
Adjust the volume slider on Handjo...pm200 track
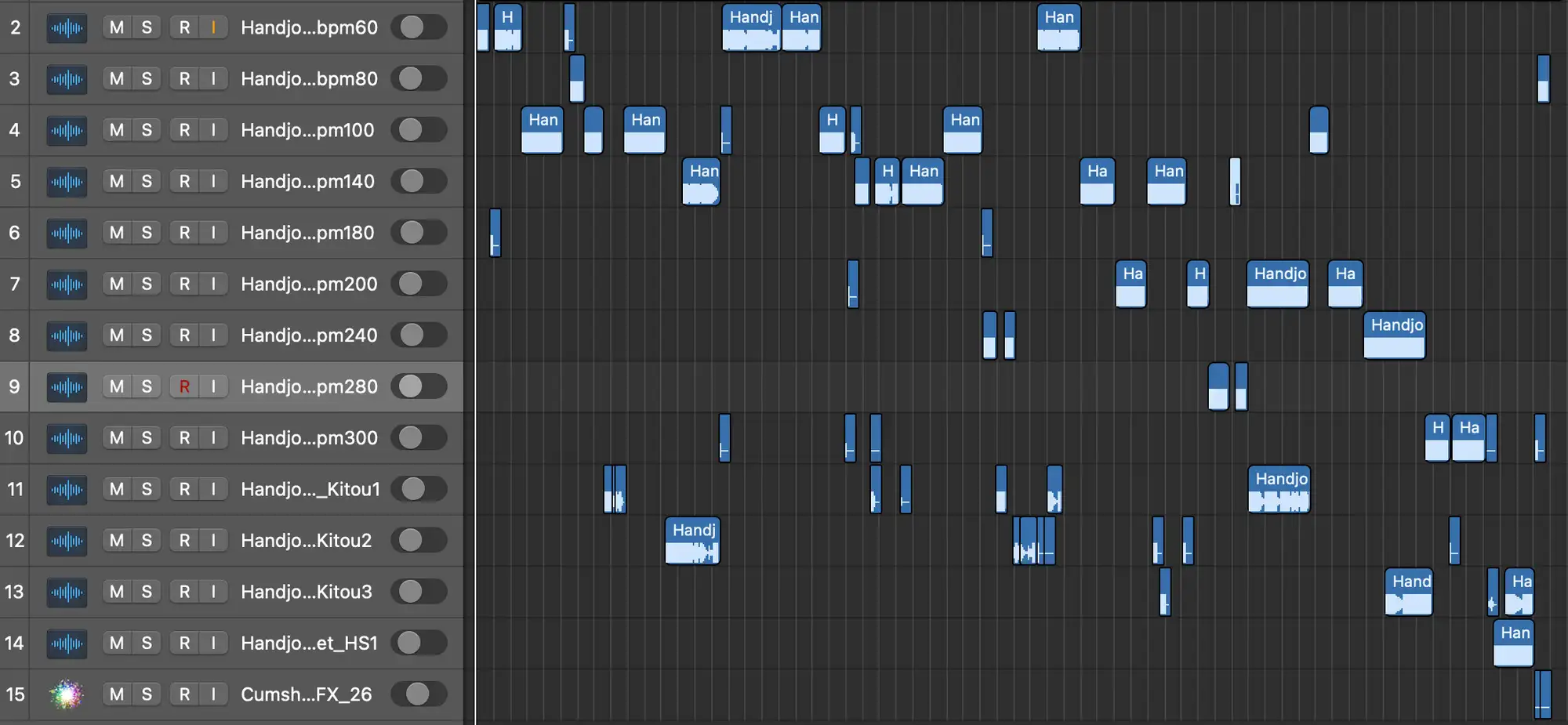pyautogui.click(x=419, y=284)
